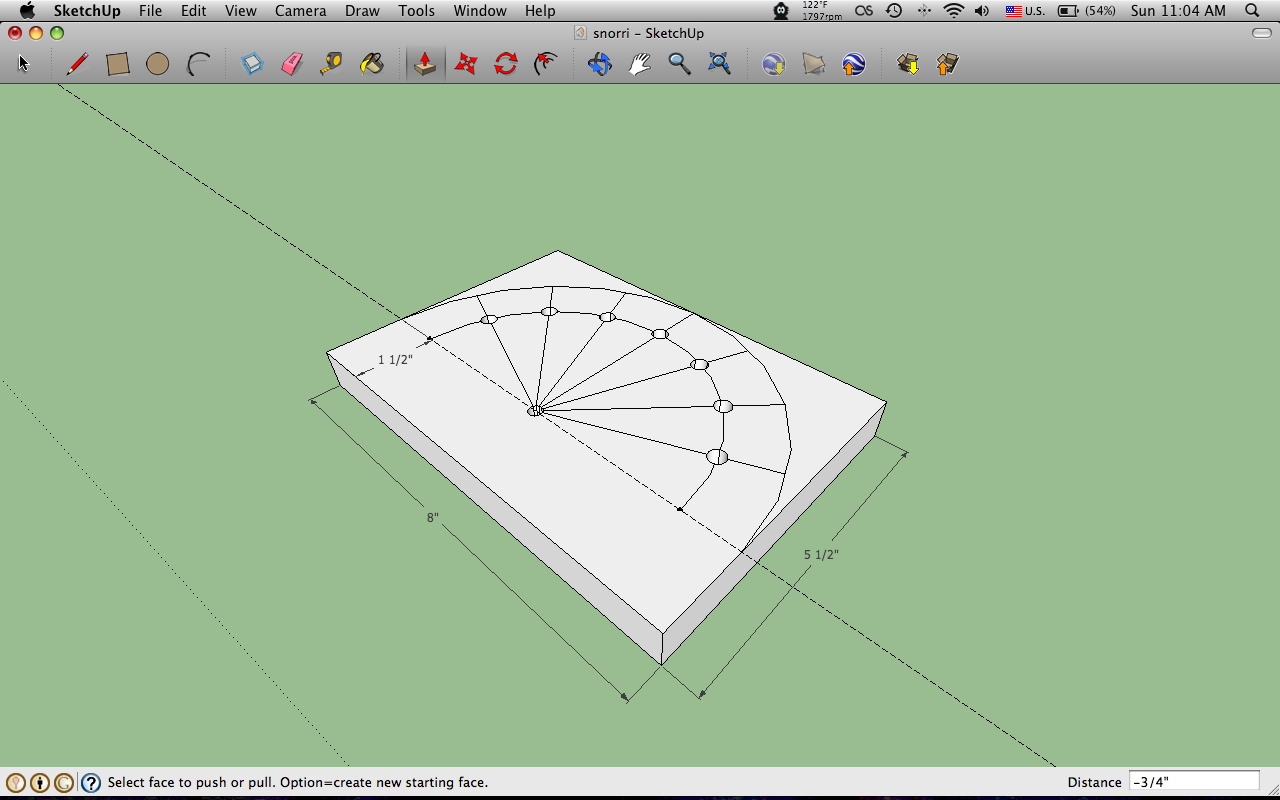Click the Make Component icon
1280x800 pixels.
pos(252,64)
